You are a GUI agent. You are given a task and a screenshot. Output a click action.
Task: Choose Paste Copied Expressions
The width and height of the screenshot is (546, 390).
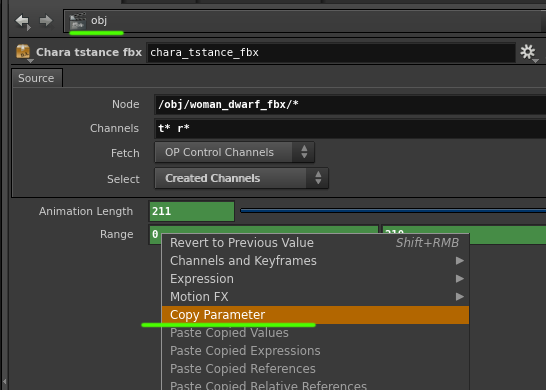(x=315, y=351)
